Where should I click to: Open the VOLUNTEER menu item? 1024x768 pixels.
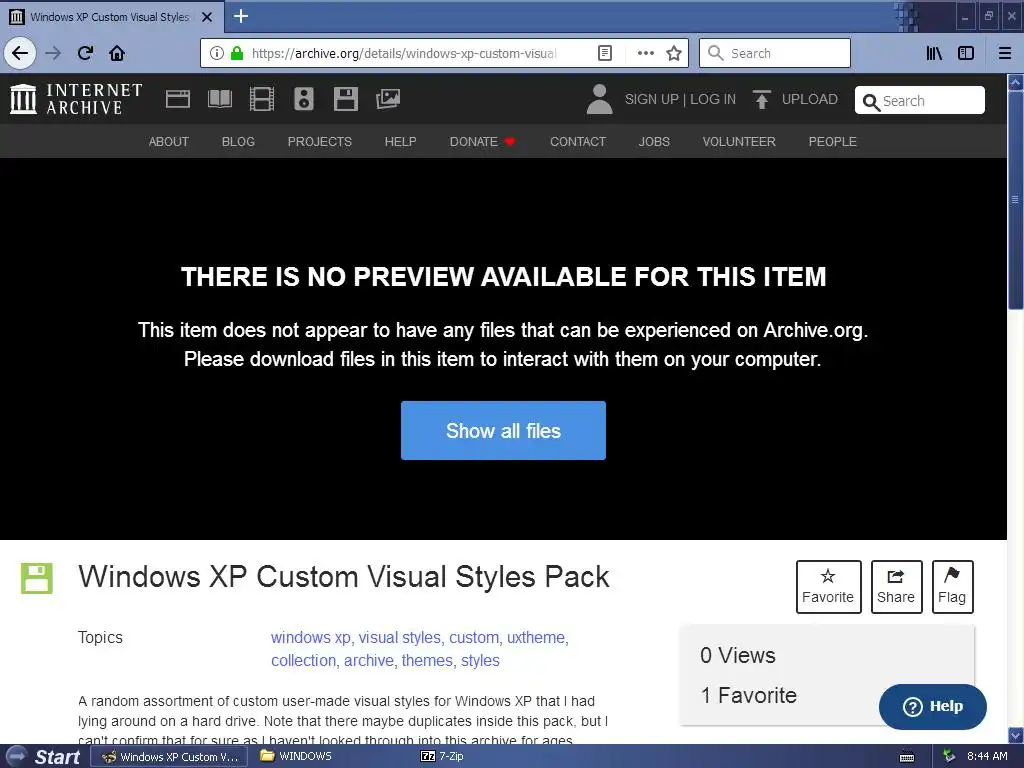739,142
